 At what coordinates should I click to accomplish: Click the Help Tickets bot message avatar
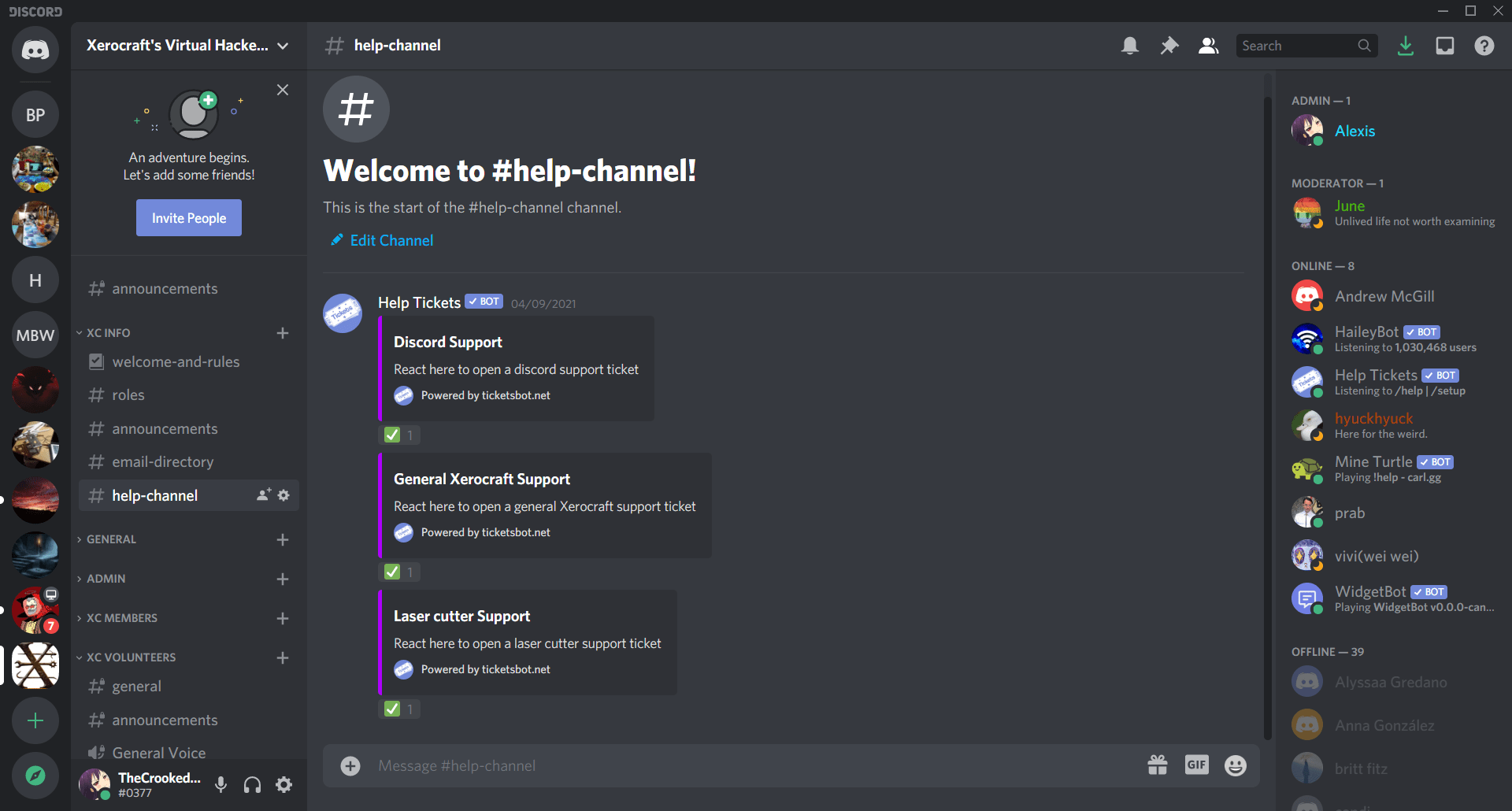343,313
